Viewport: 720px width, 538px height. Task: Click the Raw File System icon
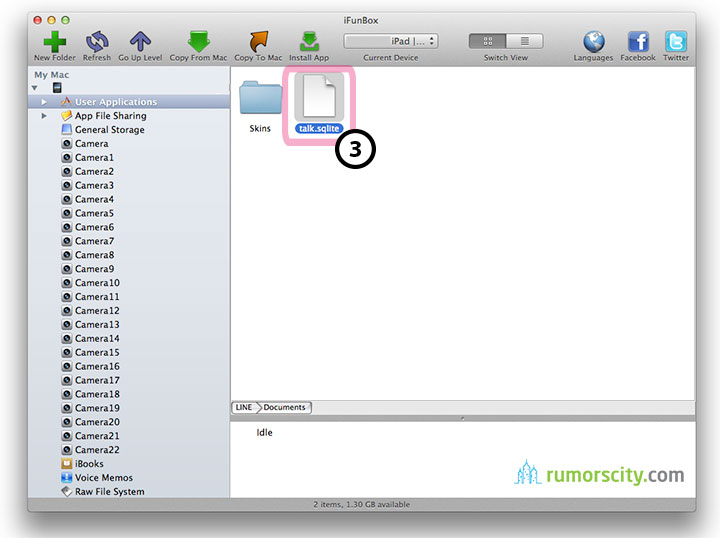coord(67,492)
